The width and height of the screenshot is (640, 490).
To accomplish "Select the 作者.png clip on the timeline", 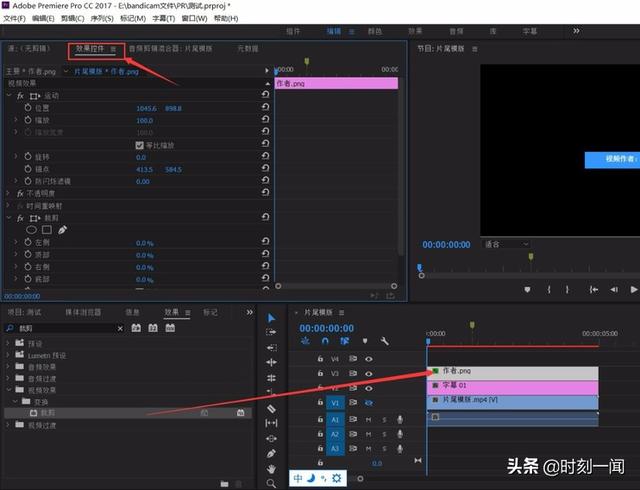I will tap(512, 372).
